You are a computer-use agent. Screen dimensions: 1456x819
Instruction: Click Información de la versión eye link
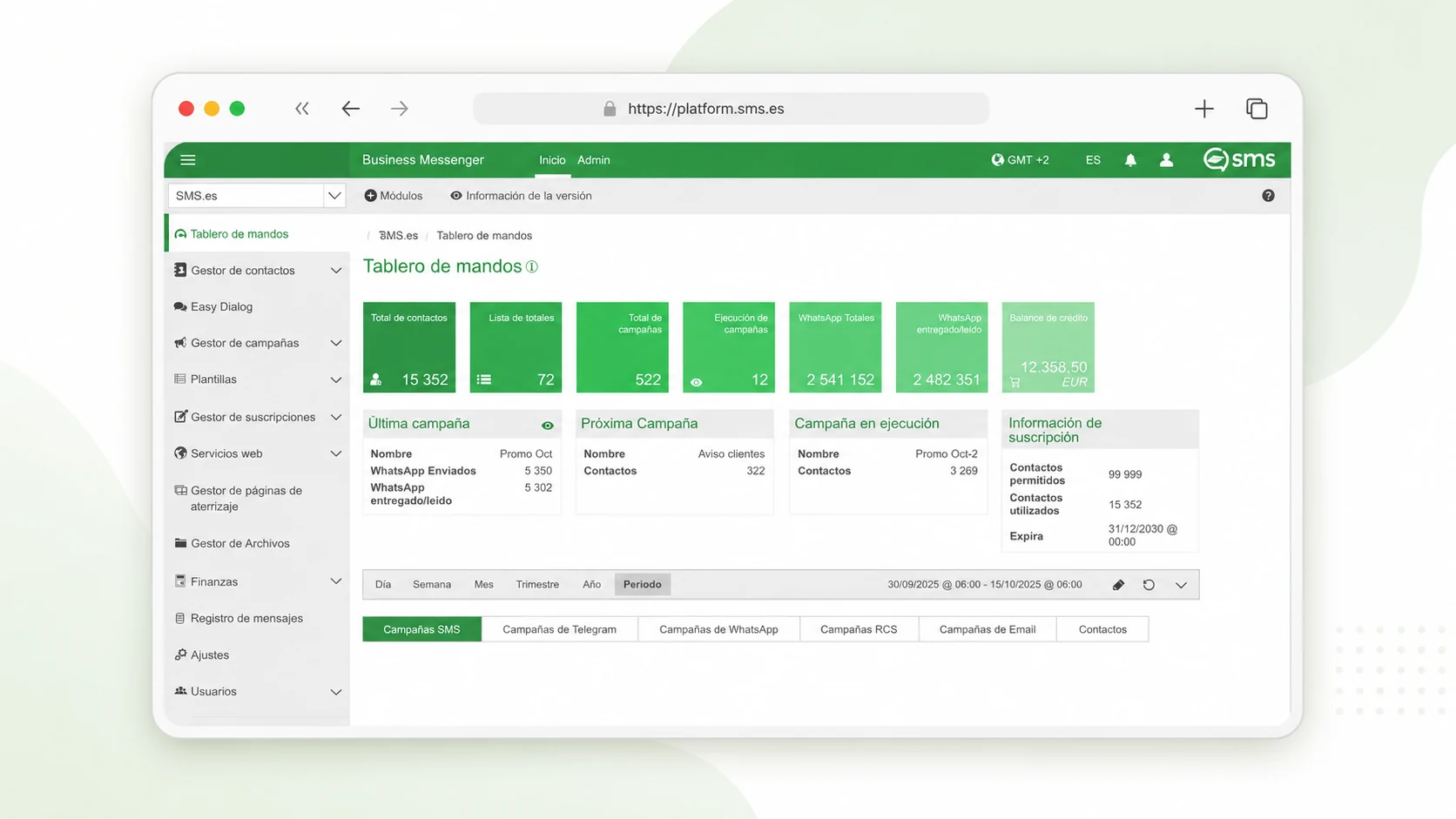pyautogui.click(x=521, y=196)
